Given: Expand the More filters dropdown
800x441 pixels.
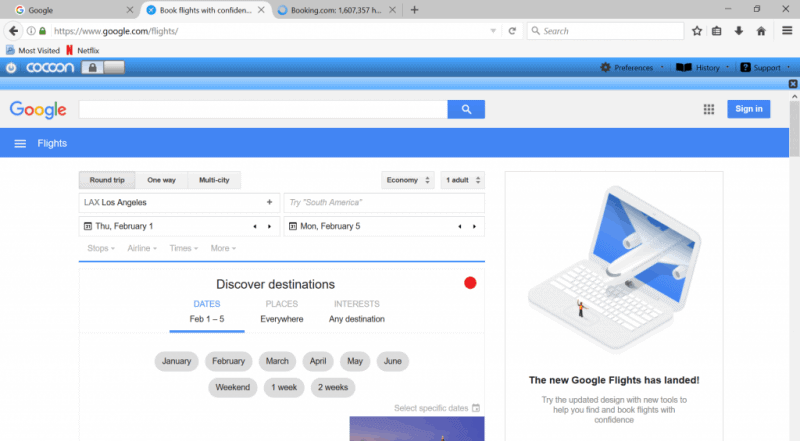Looking at the screenshot, I should pyautogui.click(x=223, y=249).
